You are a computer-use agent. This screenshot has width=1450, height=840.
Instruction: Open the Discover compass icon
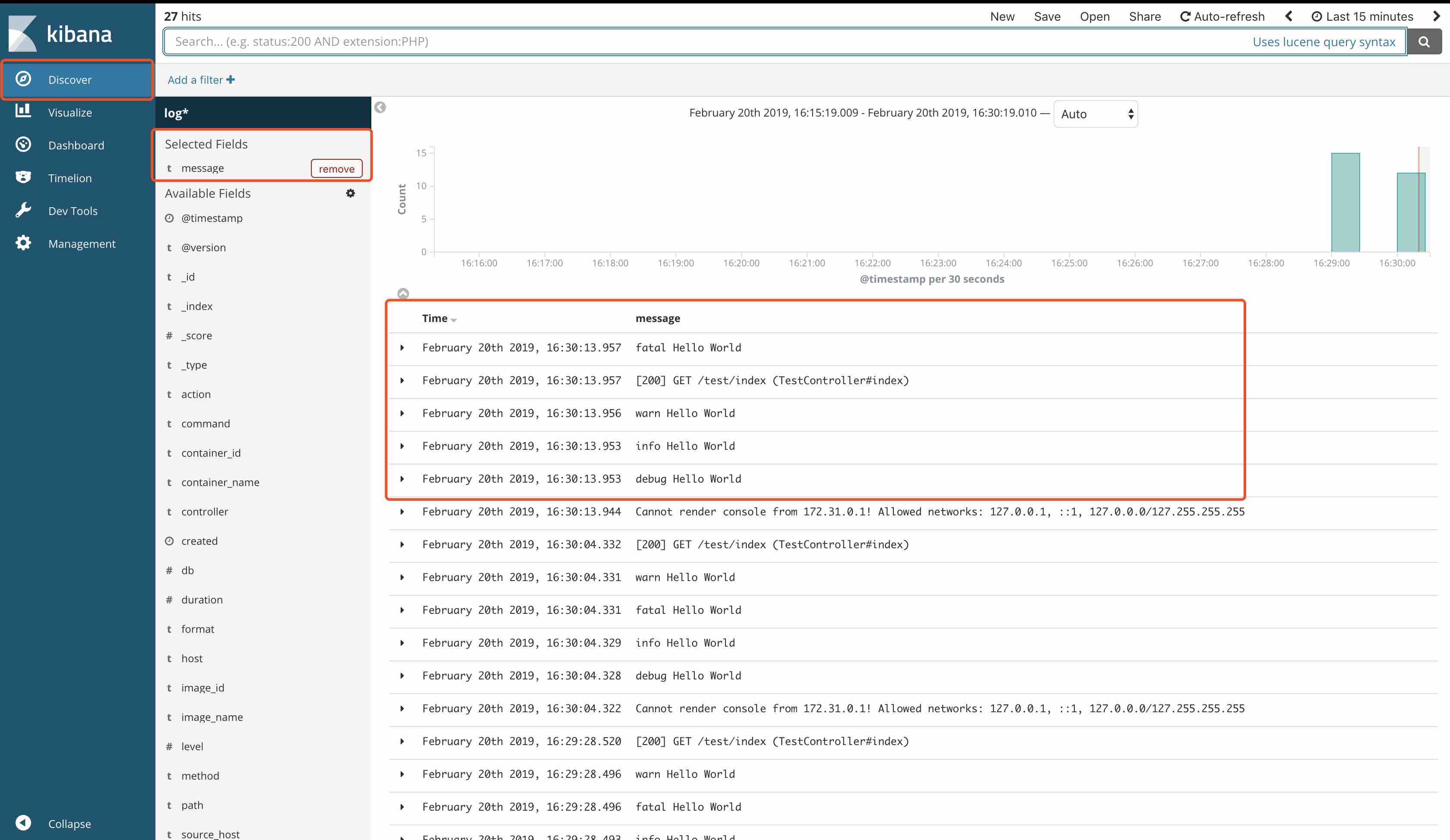[23, 79]
